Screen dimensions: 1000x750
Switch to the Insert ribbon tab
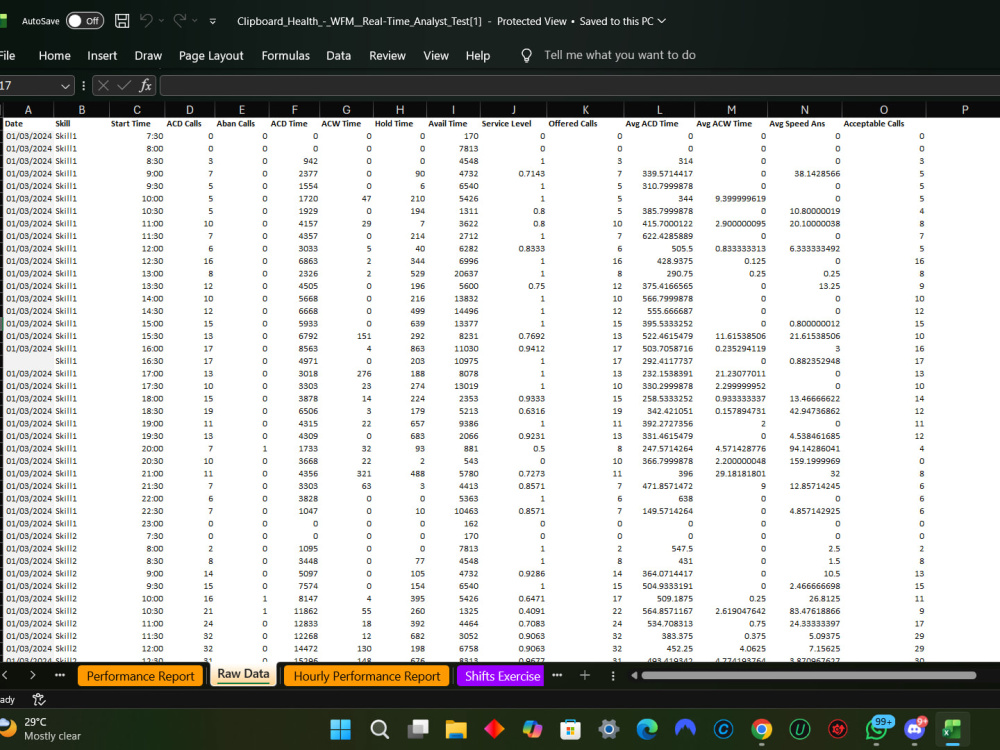pyautogui.click(x=102, y=55)
